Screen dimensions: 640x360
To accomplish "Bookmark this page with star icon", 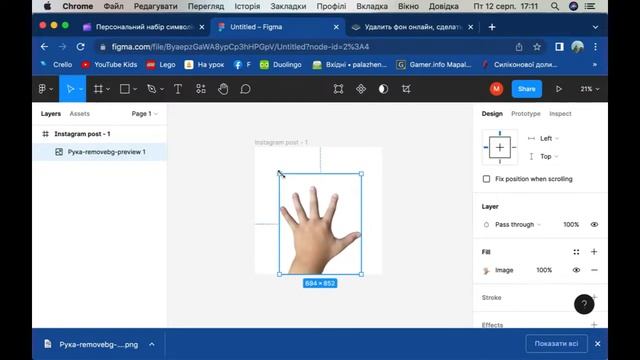I will pyautogui.click(x=537, y=47).
